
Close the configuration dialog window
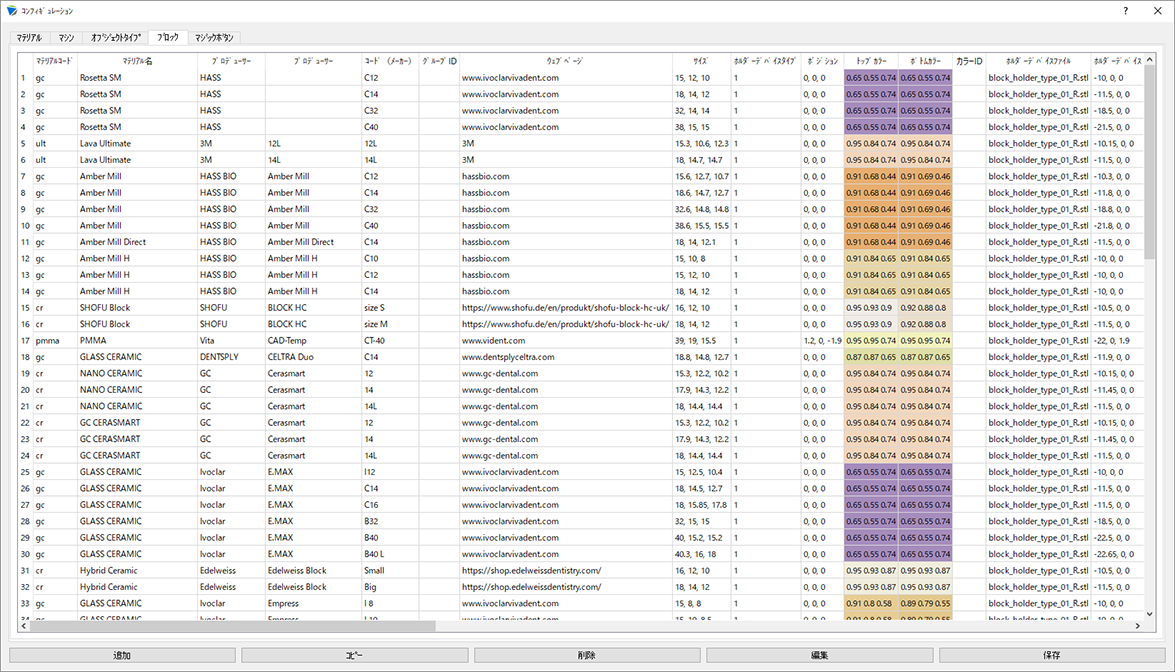pos(1157,11)
